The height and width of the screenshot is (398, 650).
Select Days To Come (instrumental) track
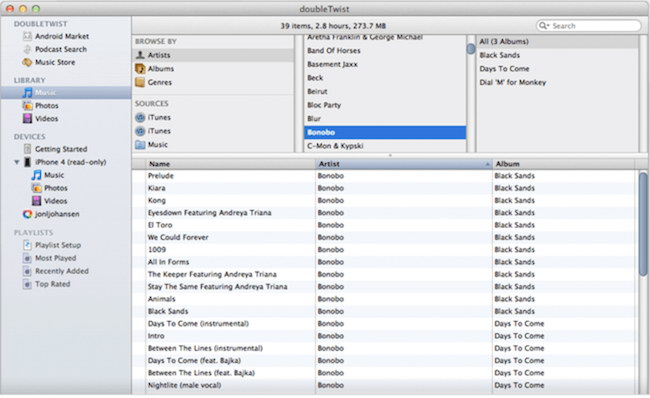198,324
